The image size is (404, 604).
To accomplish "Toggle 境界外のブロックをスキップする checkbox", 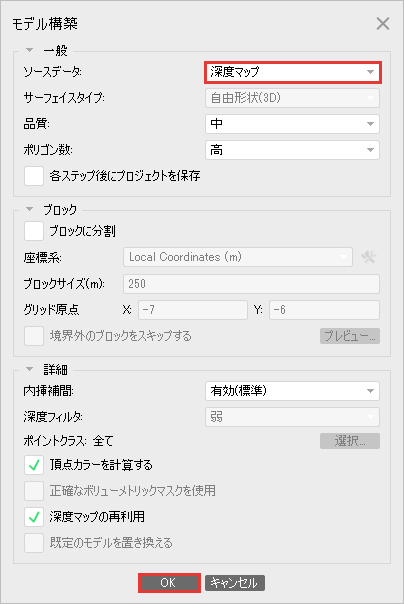I will click(x=34, y=336).
